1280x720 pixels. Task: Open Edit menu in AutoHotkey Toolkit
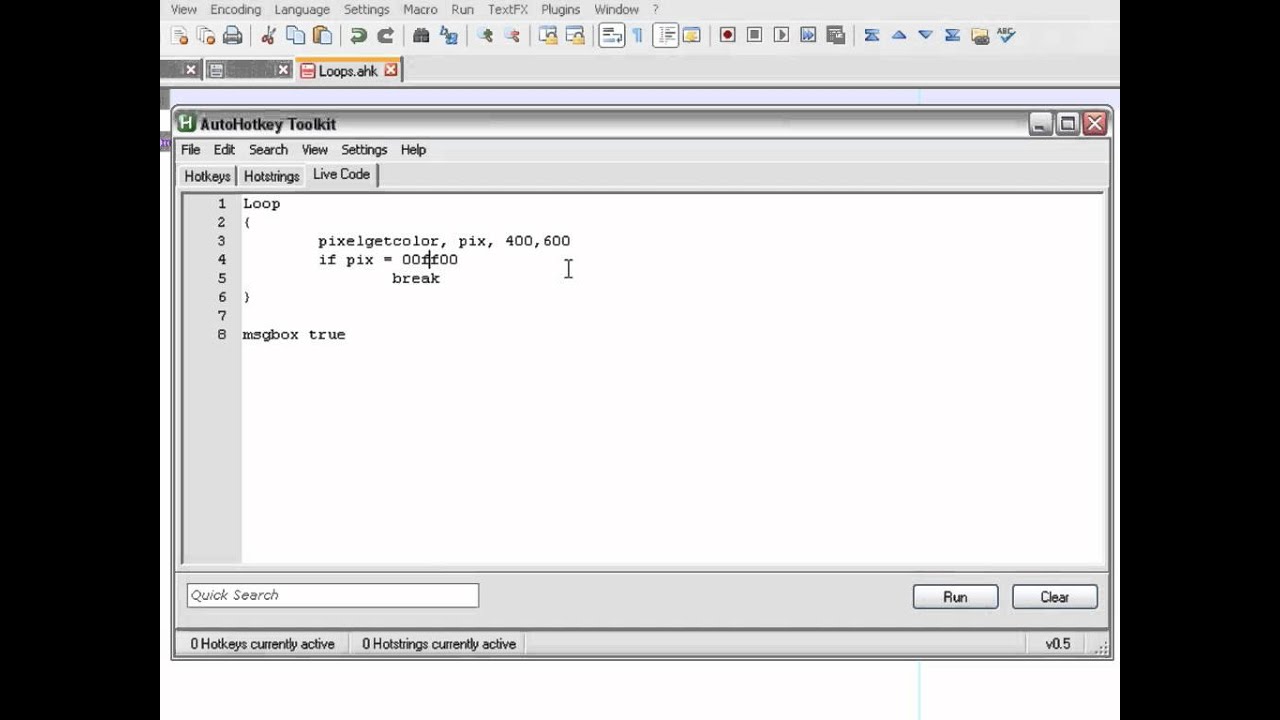224,149
